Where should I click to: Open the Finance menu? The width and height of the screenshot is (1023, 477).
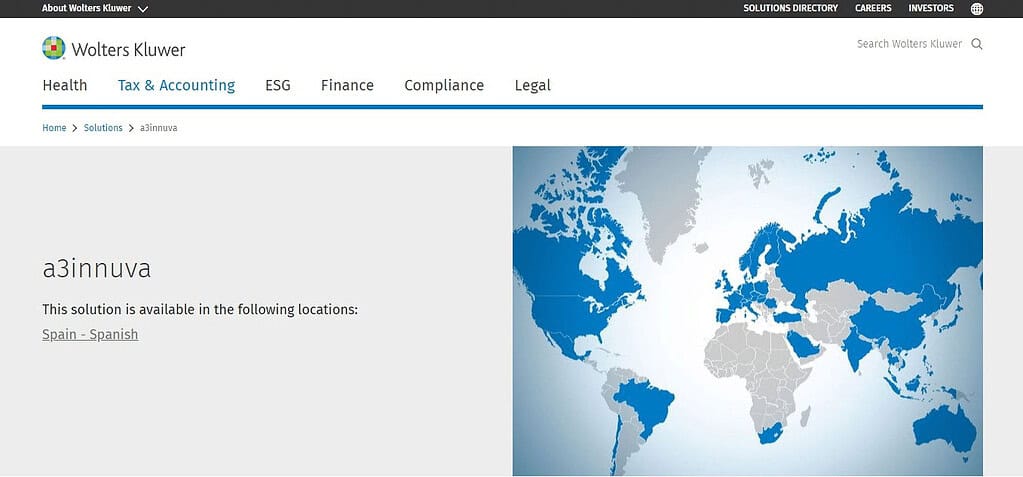pyautogui.click(x=347, y=85)
